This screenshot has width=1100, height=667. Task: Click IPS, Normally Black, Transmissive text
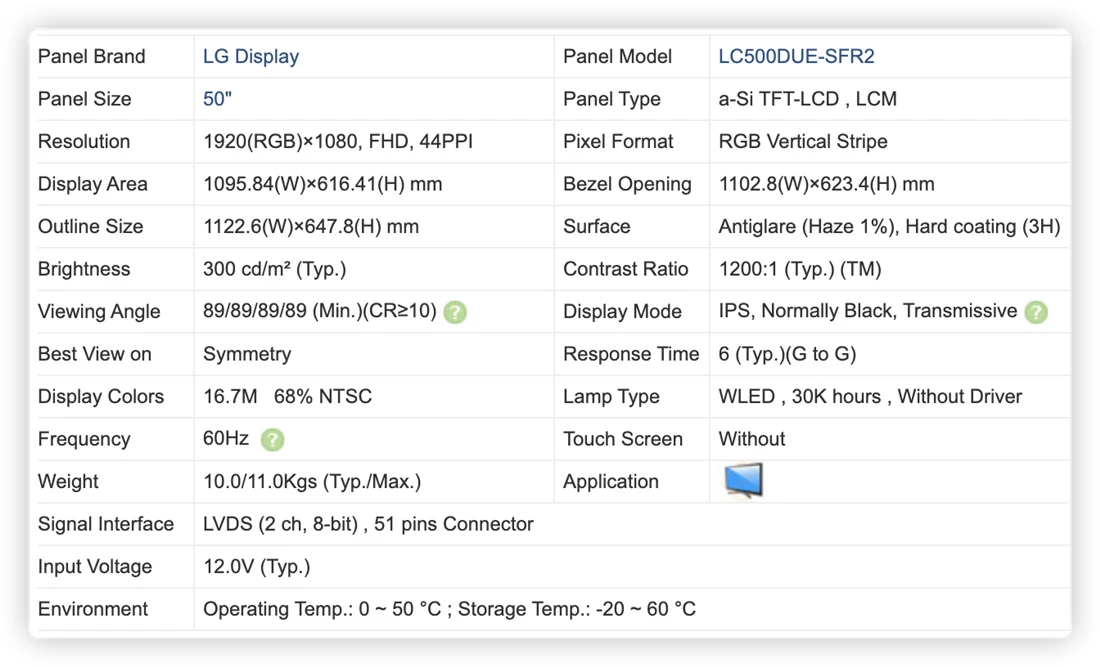(x=868, y=311)
